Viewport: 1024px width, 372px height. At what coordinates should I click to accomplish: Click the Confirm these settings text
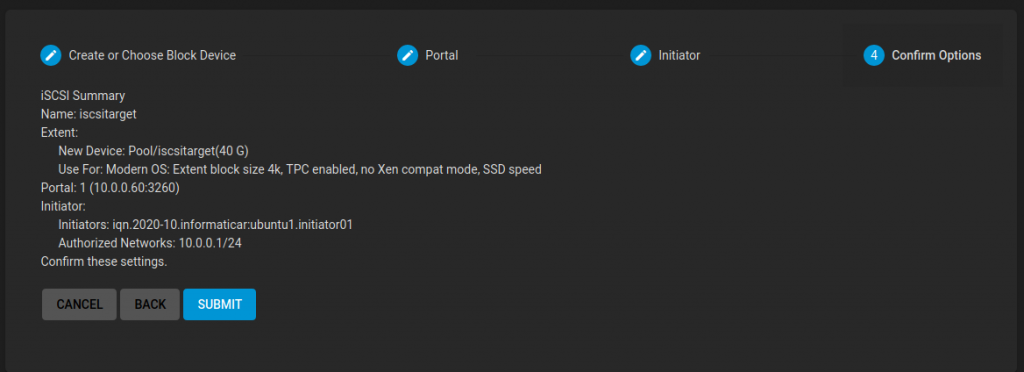(104, 262)
